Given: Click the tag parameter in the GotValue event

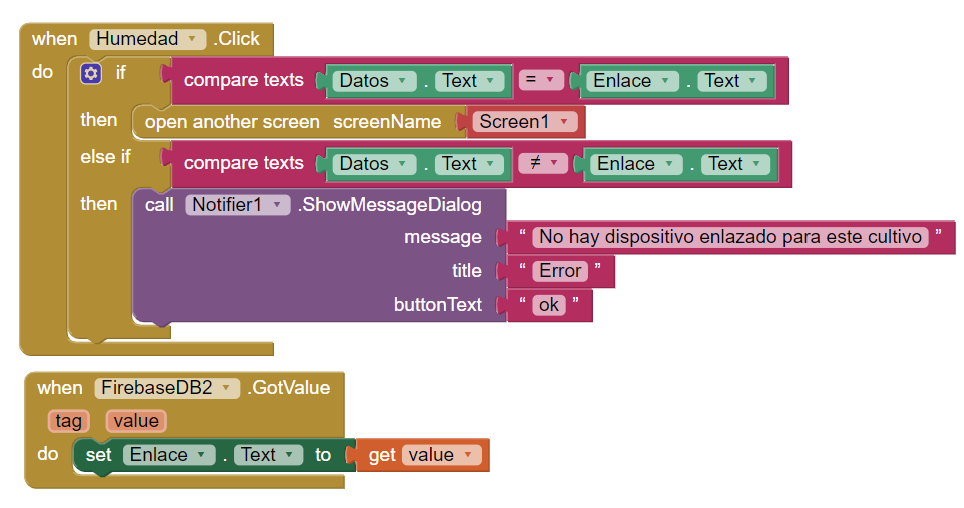Looking at the screenshot, I should [x=68, y=421].
